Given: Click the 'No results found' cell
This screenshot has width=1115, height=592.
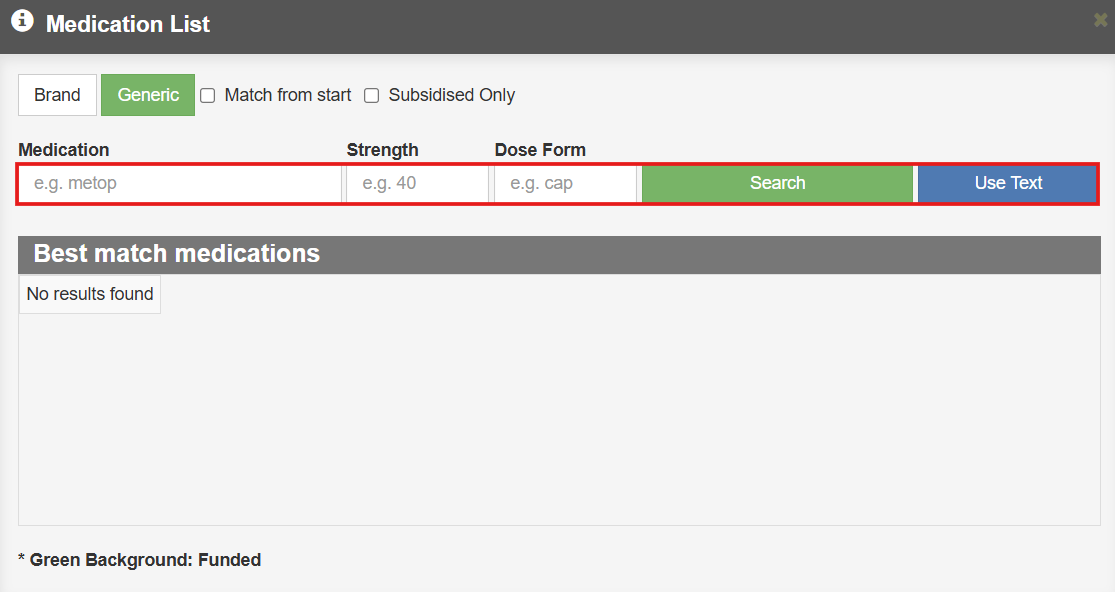Looking at the screenshot, I should [x=90, y=294].
